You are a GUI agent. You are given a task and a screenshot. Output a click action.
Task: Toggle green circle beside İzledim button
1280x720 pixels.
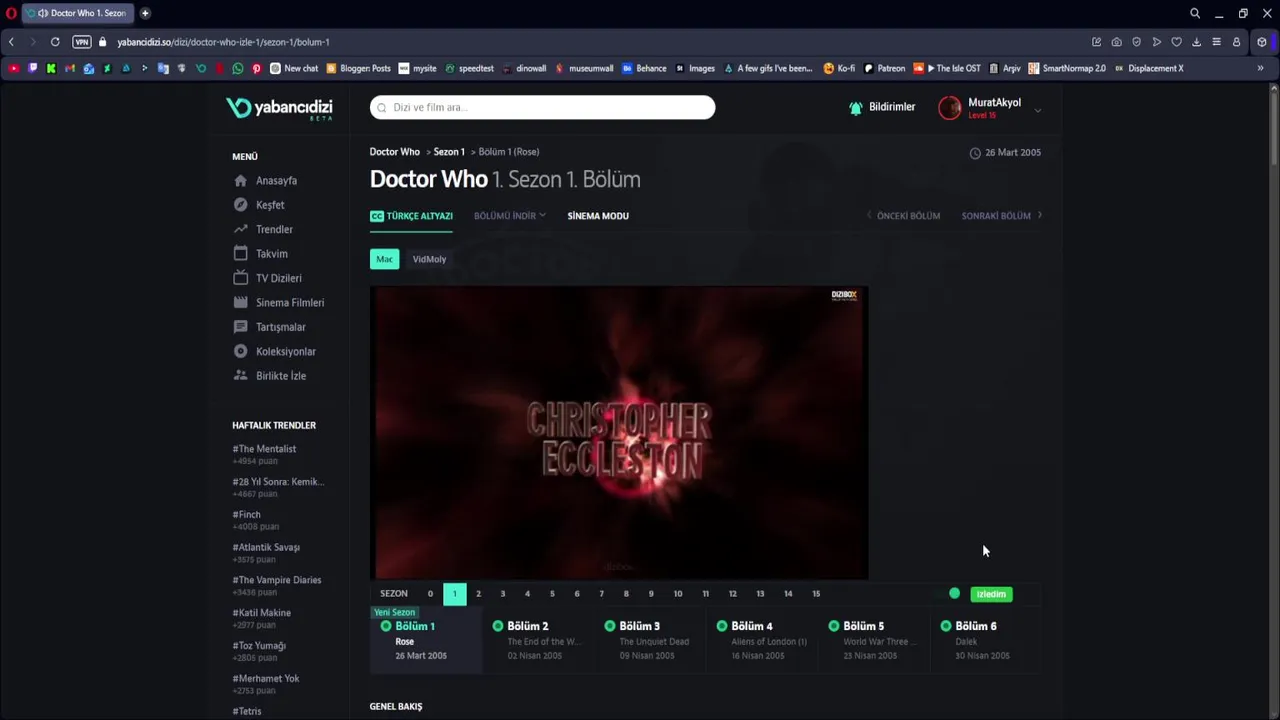click(955, 594)
